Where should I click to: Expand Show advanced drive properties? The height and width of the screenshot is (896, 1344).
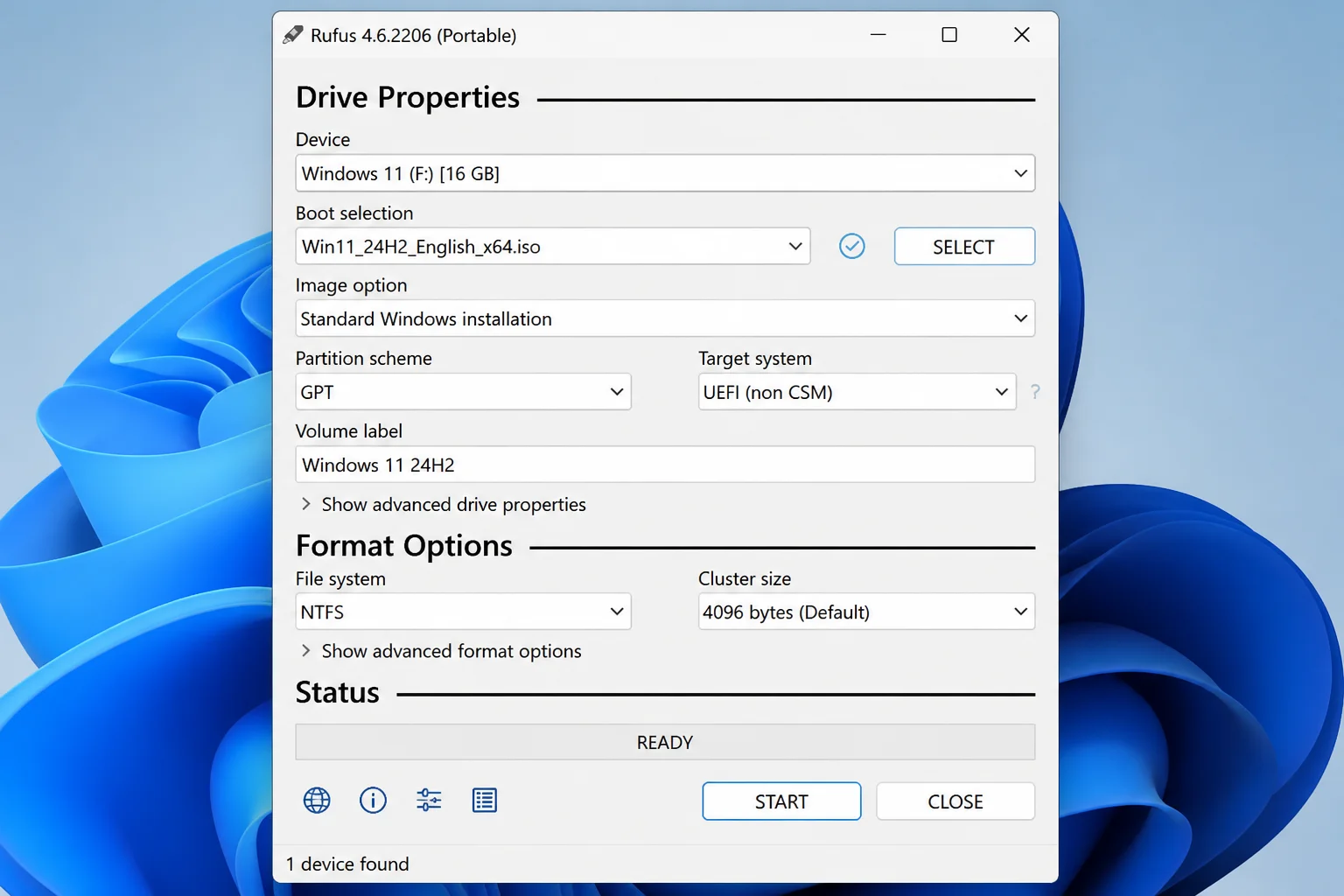tap(444, 505)
